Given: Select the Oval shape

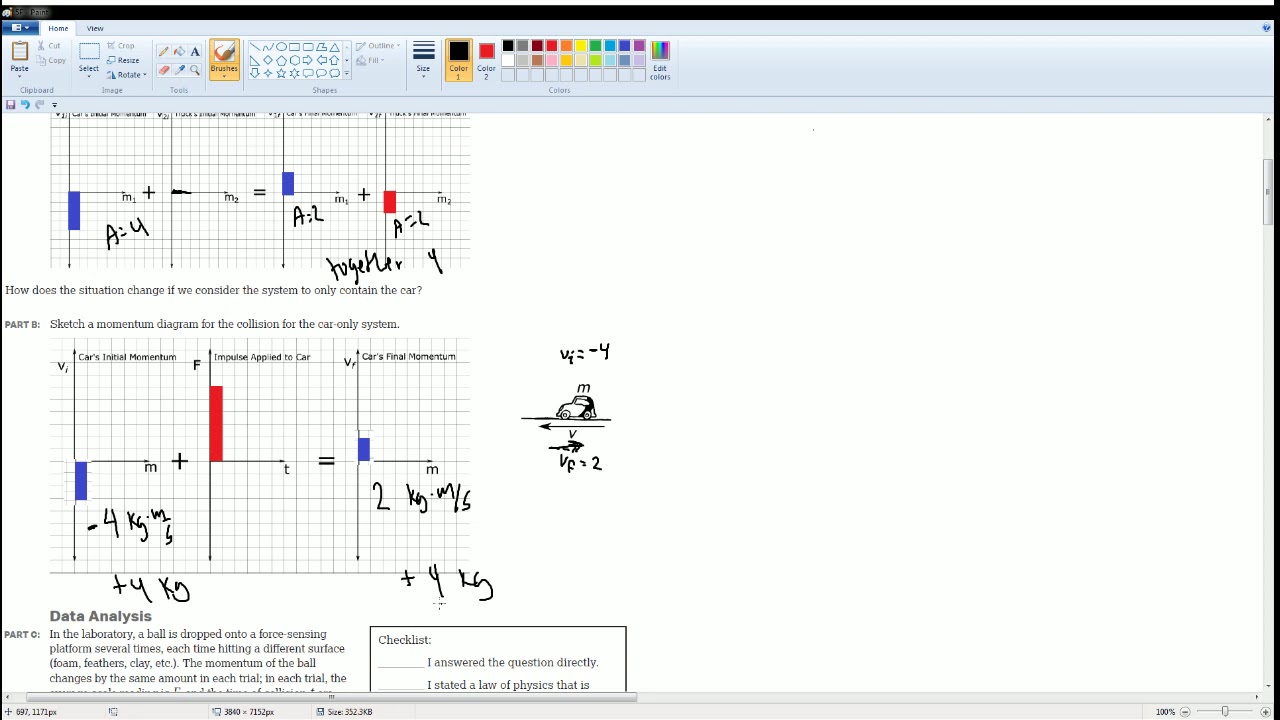Looking at the screenshot, I should tap(281, 47).
